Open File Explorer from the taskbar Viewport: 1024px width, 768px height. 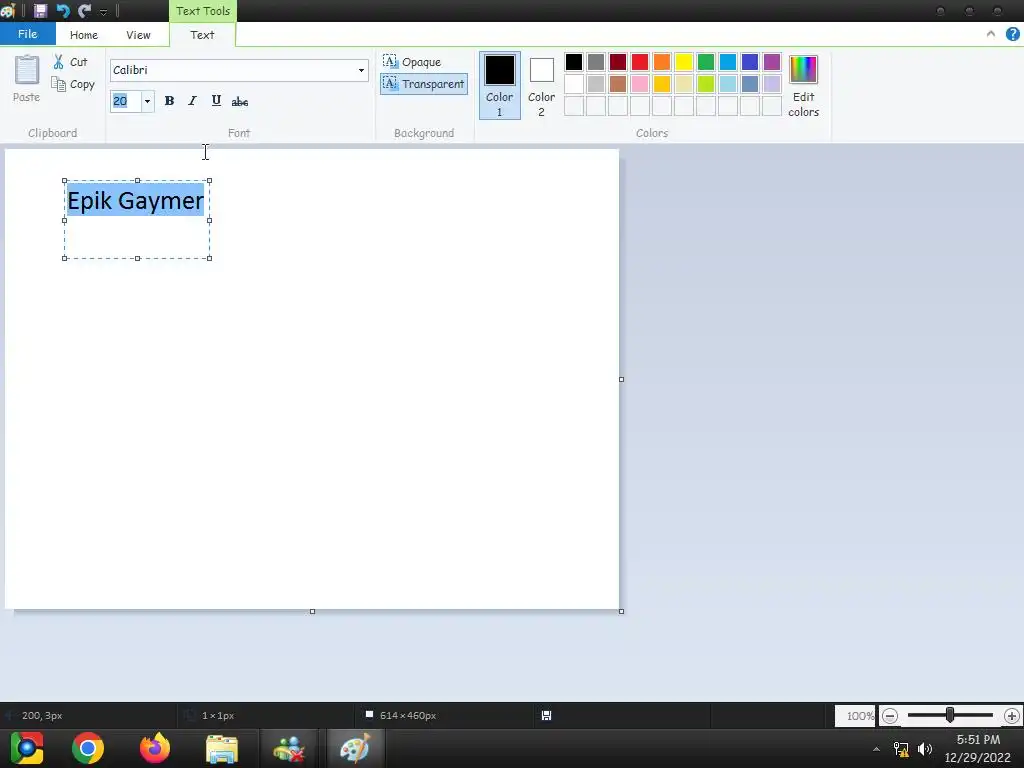pos(222,748)
